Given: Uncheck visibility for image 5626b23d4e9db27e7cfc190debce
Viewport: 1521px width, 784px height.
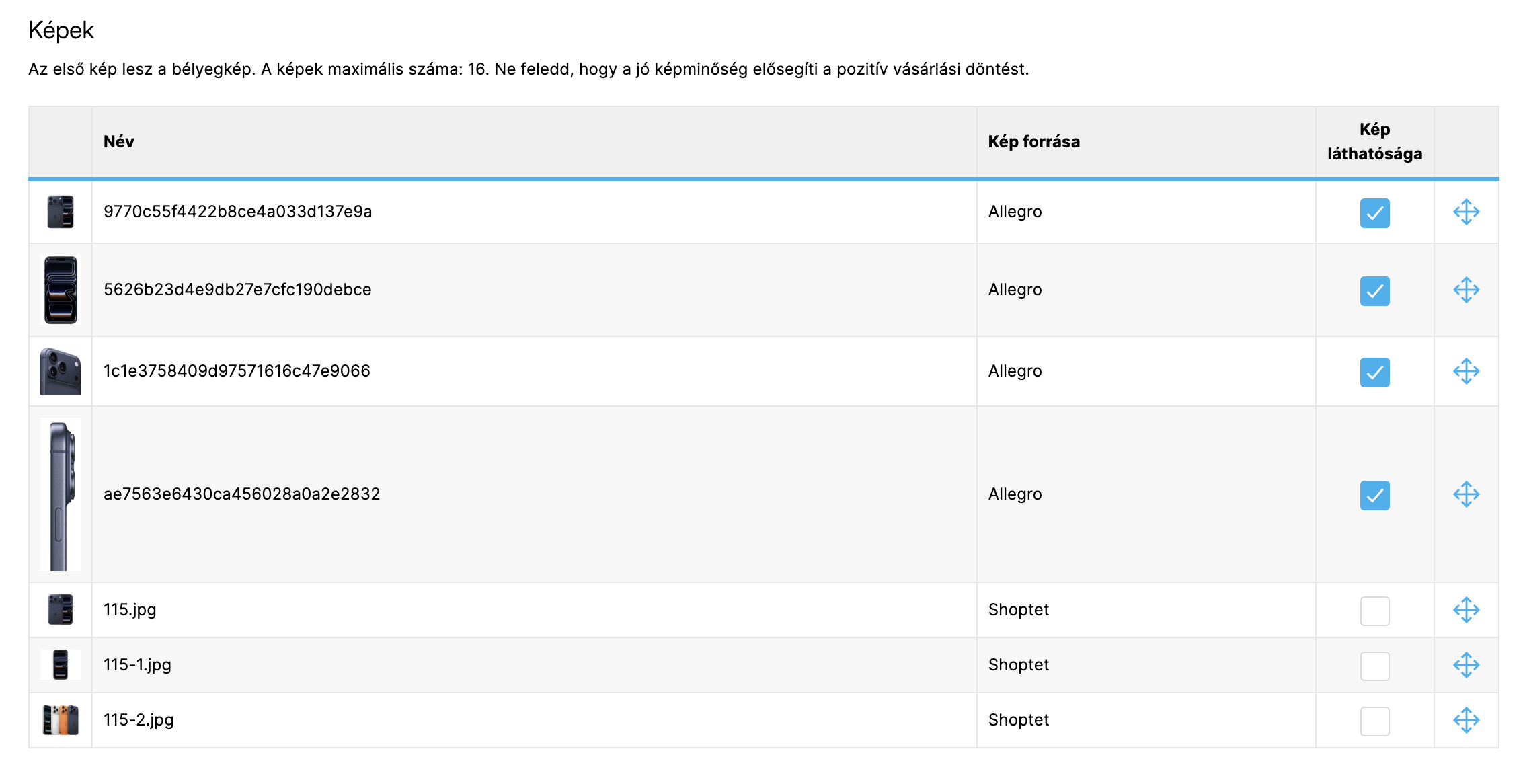Looking at the screenshot, I should (x=1374, y=291).
